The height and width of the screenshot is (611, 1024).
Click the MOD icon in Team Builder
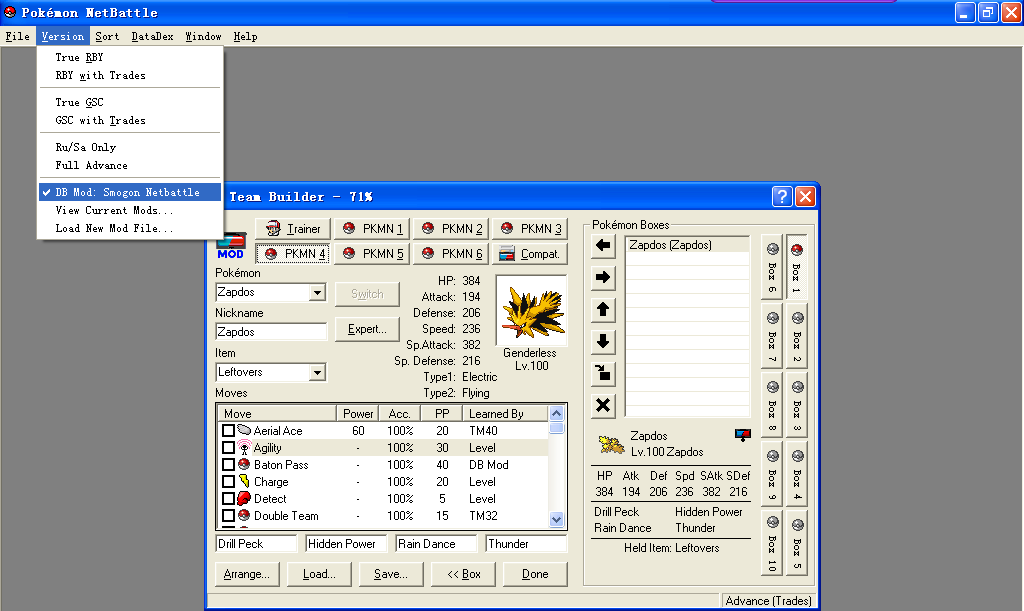point(231,246)
